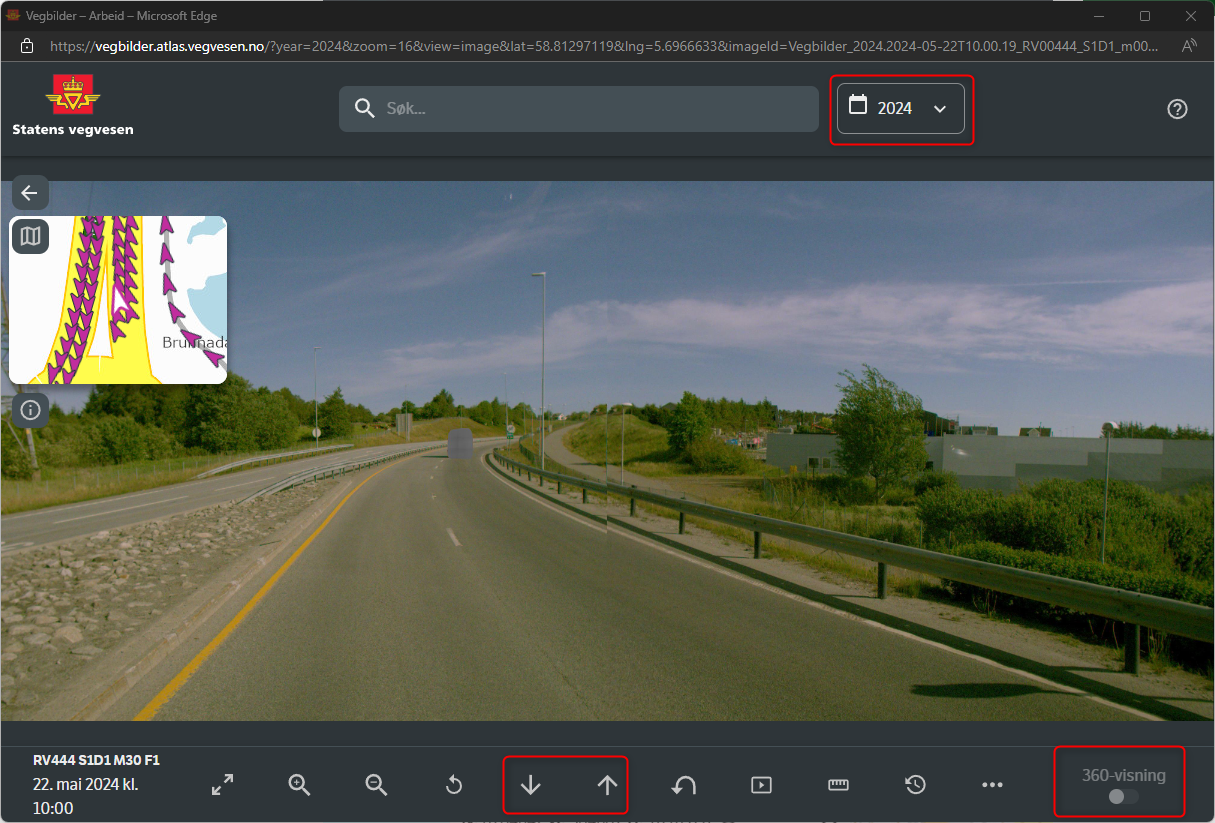Click the U-turn reverse direction icon
This screenshot has height=823, width=1215.
coord(684,785)
